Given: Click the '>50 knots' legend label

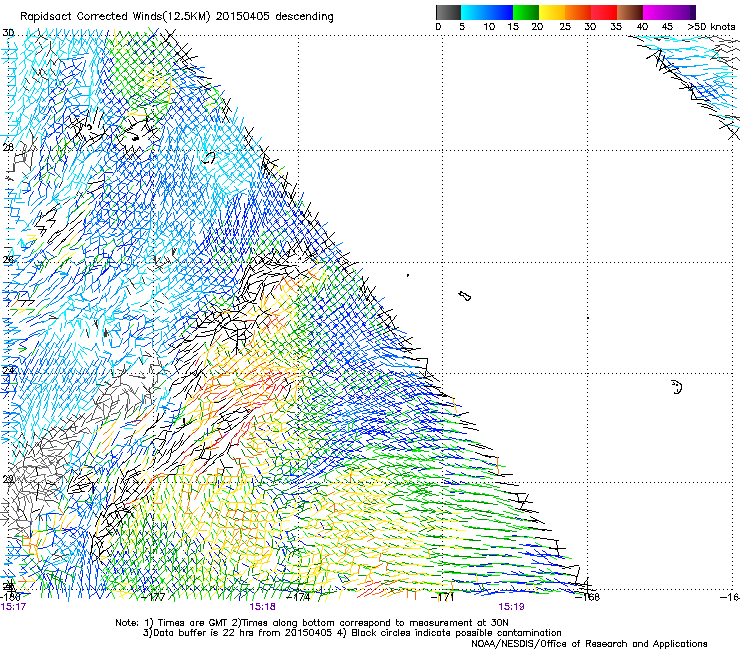Looking at the screenshot, I should [711, 27].
